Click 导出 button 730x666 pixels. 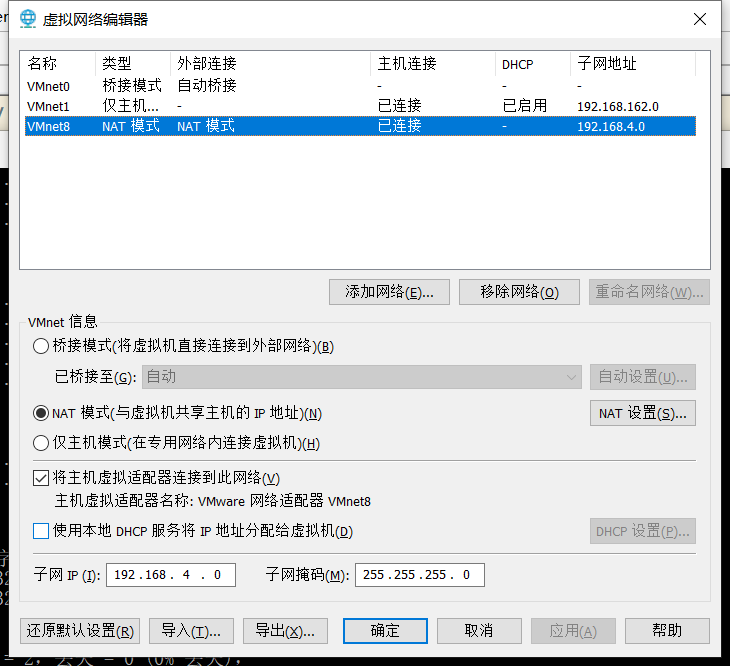click(x=285, y=631)
